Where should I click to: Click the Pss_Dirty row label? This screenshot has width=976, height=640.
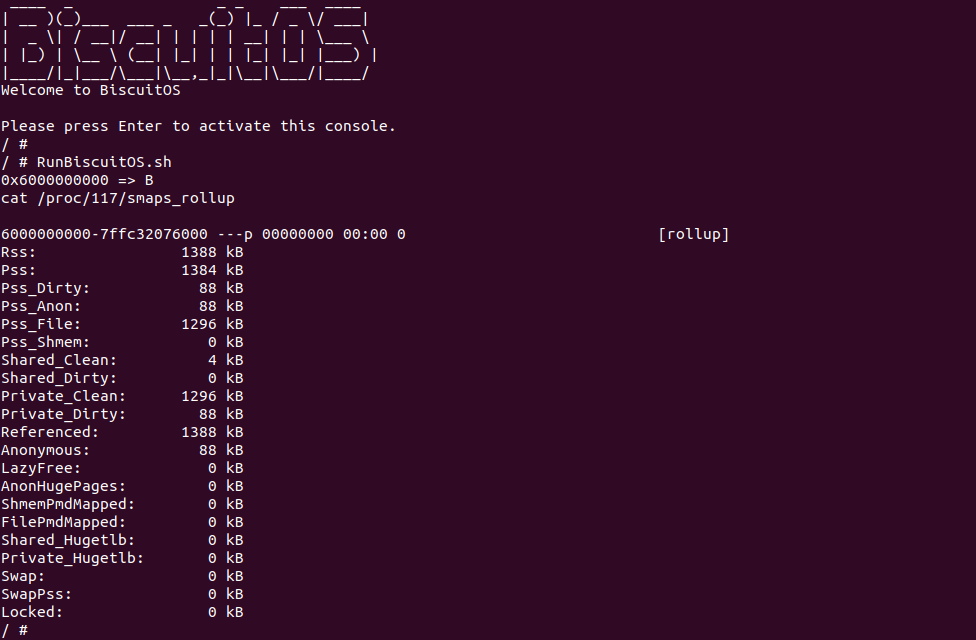tap(45, 288)
